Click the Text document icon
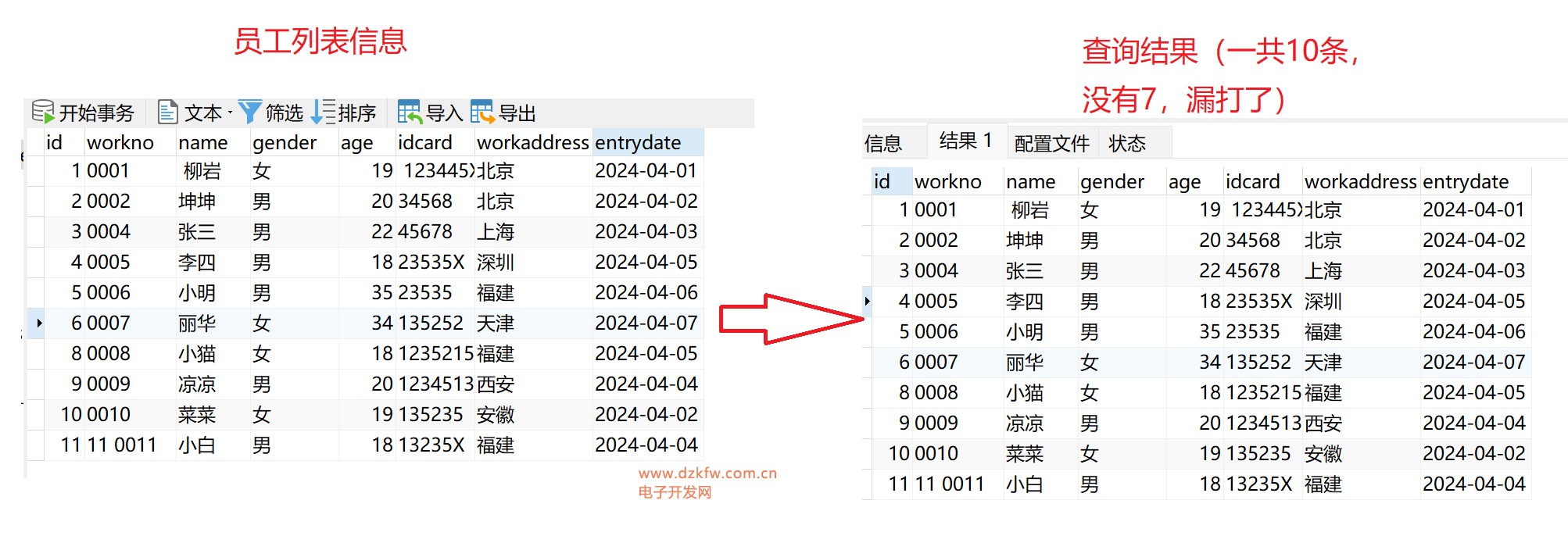 click(167, 113)
